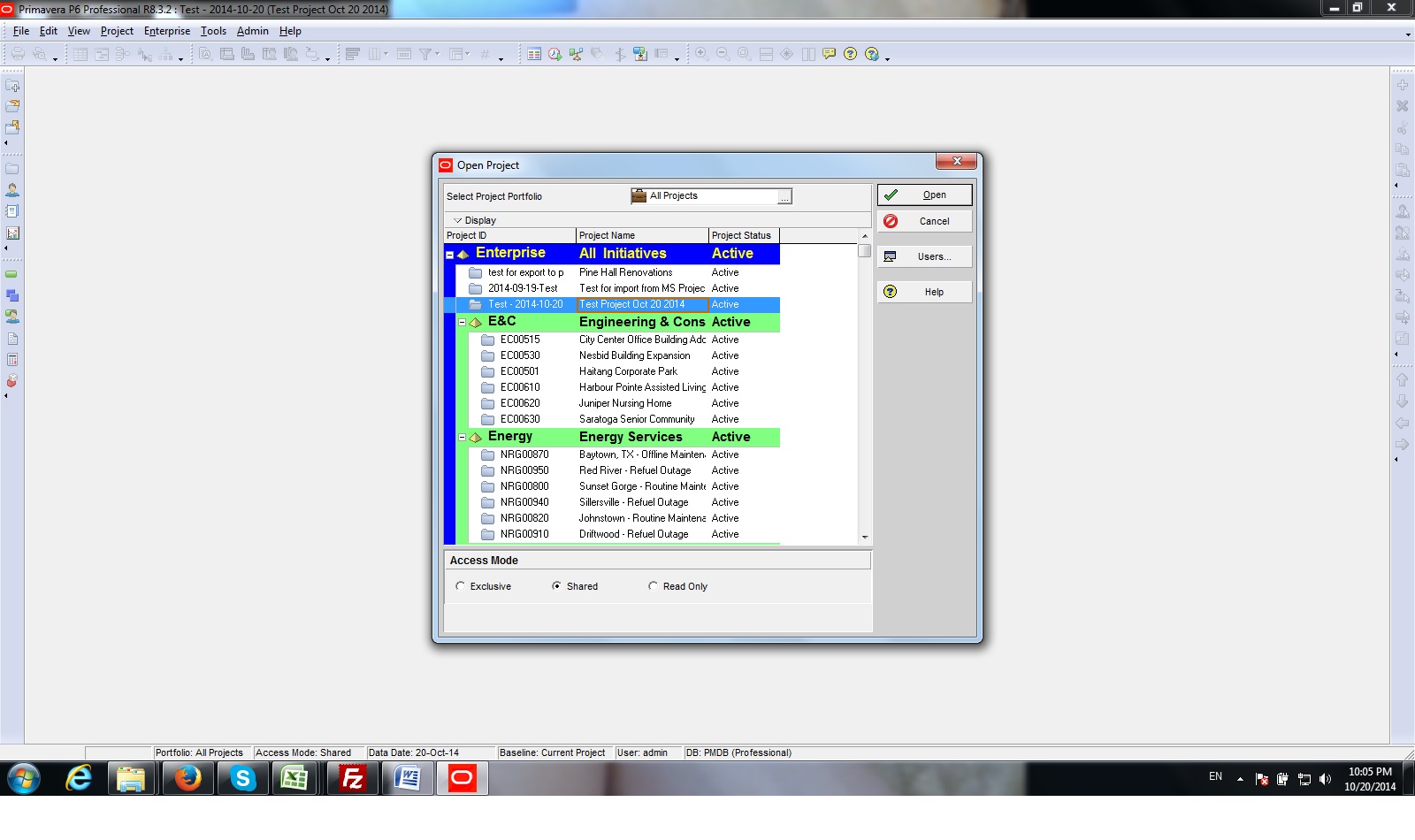Viewport: 1415px width, 840px height.
Task: Enable the Shared access mode option
Action: tap(557, 586)
